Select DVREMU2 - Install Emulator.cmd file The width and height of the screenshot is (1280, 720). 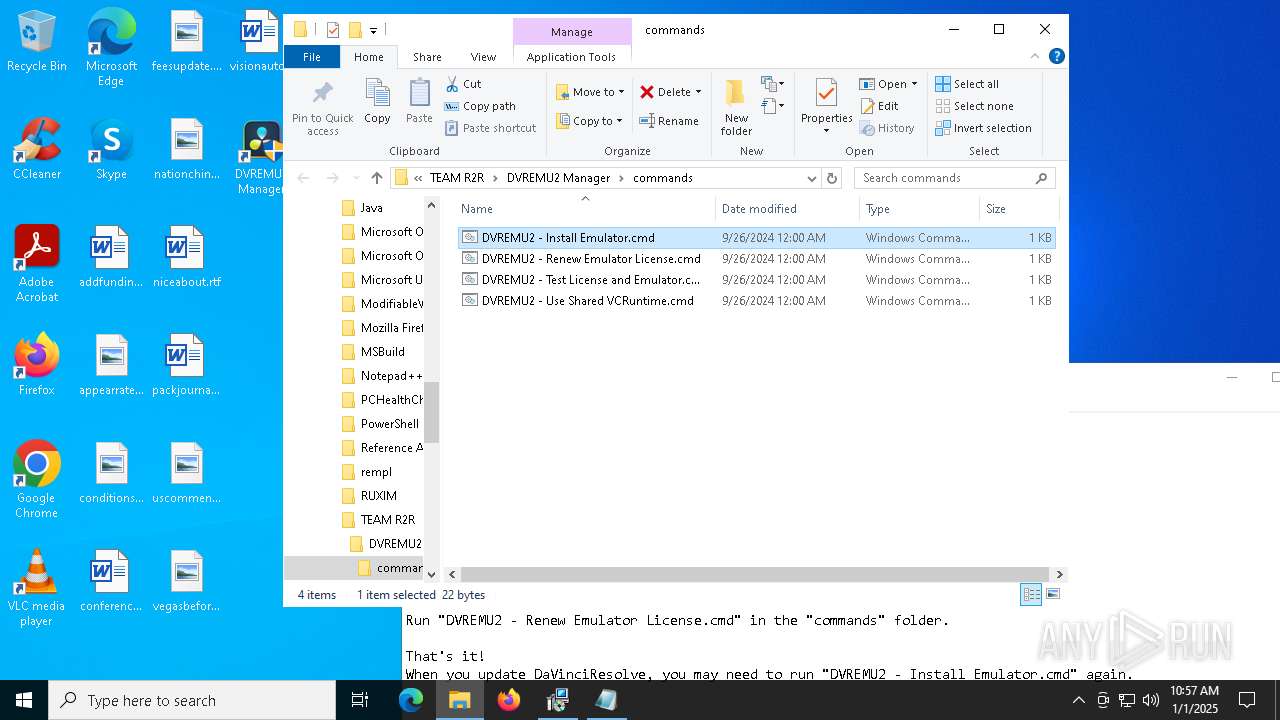pyautogui.click(x=756, y=238)
